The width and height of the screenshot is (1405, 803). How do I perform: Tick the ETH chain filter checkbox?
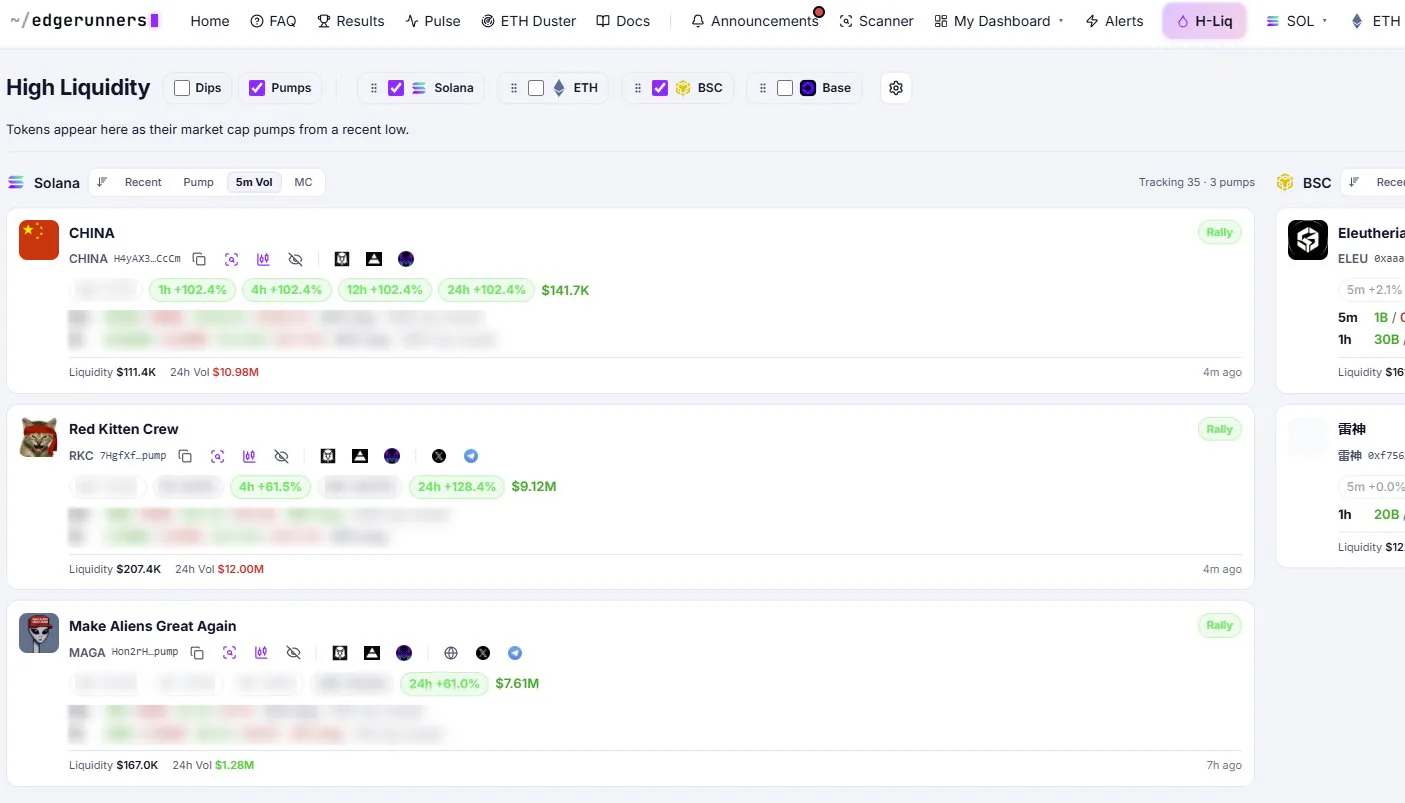tap(536, 88)
